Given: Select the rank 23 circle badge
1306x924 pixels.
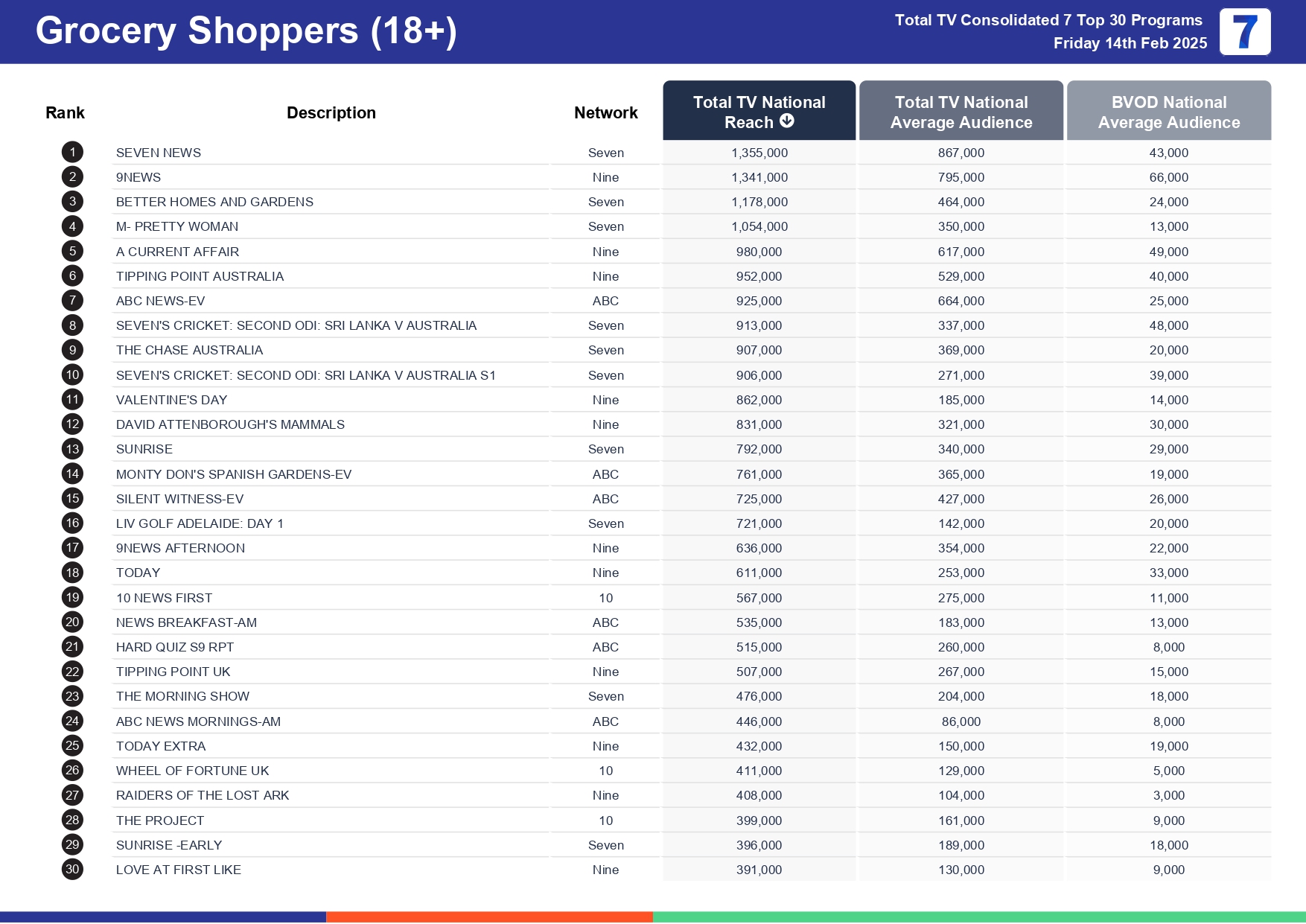Looking at the screenshot, I should pyautogui.click(x=72, y=696).
